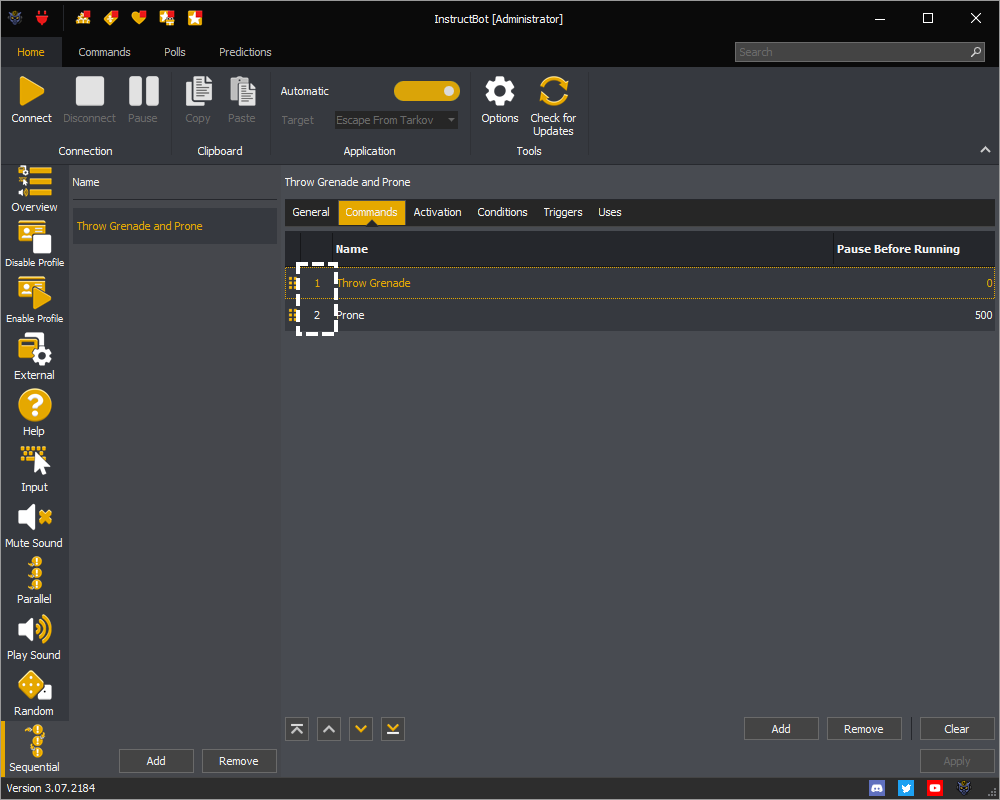Click Check for Updates icon
Viewport: 1000px width, 800px height.
click(553, 91)
